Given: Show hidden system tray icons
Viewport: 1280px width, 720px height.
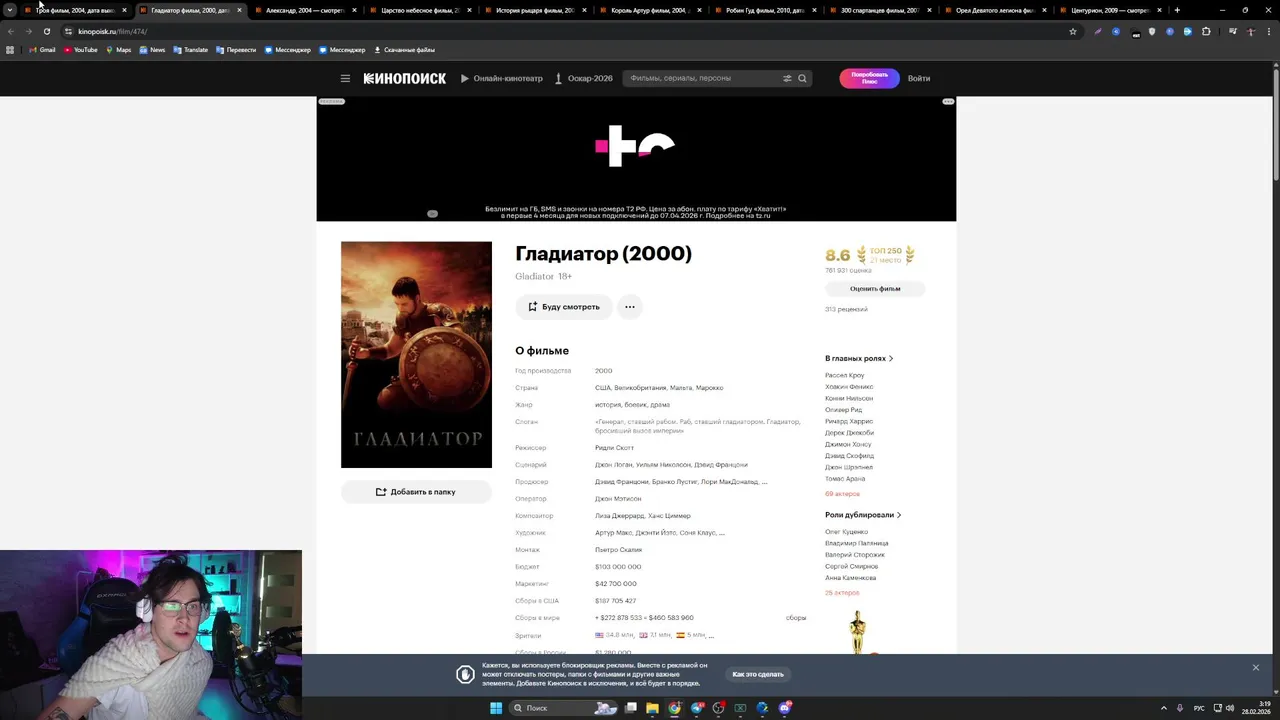Looking at the screenshot, I should [x=1164, y=708].
